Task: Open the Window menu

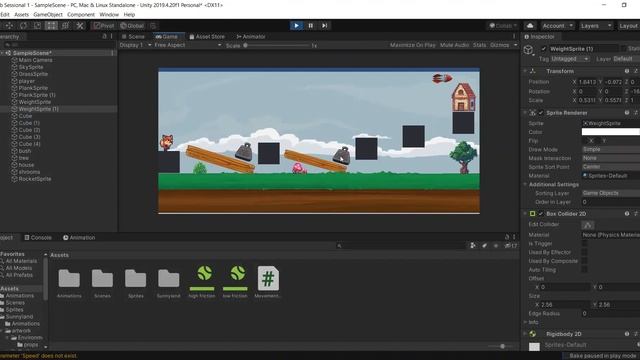Action: click(x=109, y=15)
